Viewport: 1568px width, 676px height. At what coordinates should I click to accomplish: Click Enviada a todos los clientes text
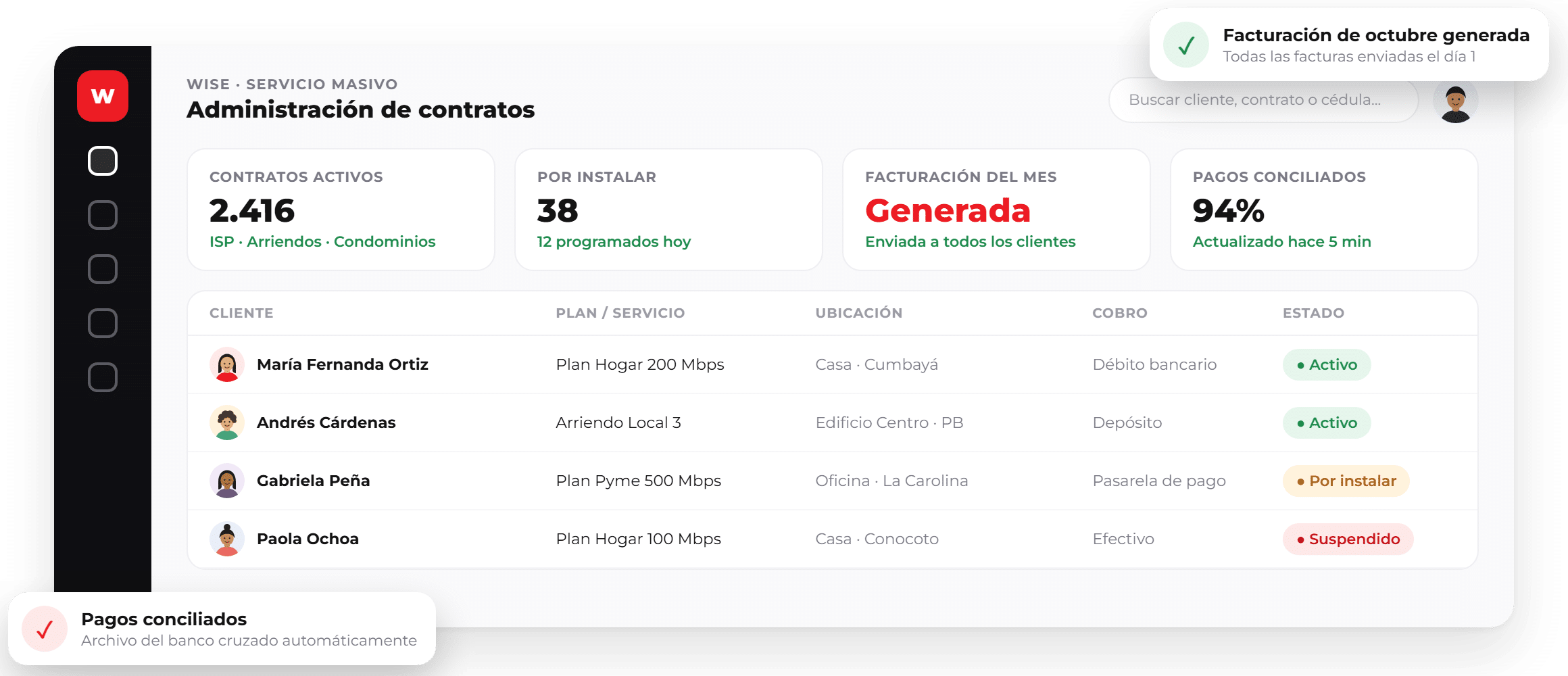point(970,241)
